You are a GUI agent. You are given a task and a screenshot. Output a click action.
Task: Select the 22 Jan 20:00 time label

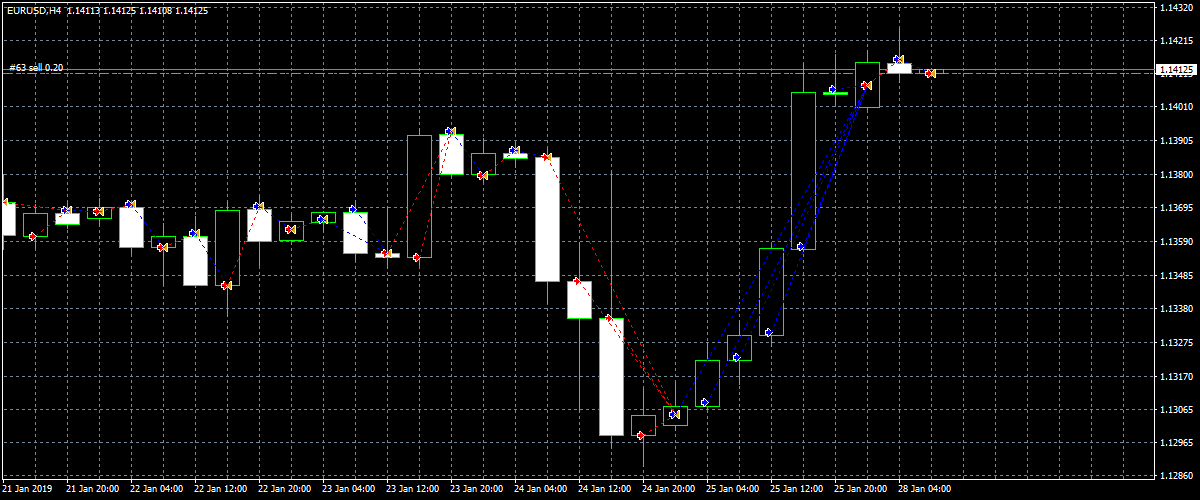coord(284,490)
